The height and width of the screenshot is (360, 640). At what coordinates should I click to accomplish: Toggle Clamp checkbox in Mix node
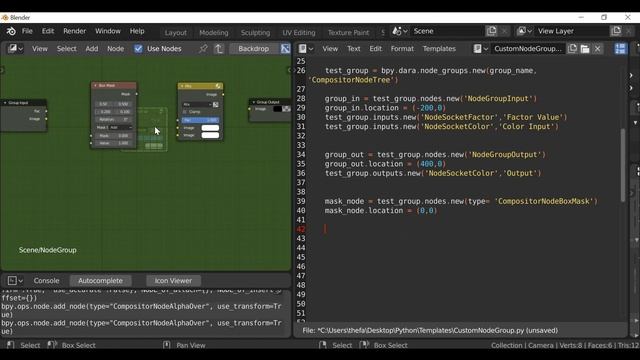pos(185,112)
